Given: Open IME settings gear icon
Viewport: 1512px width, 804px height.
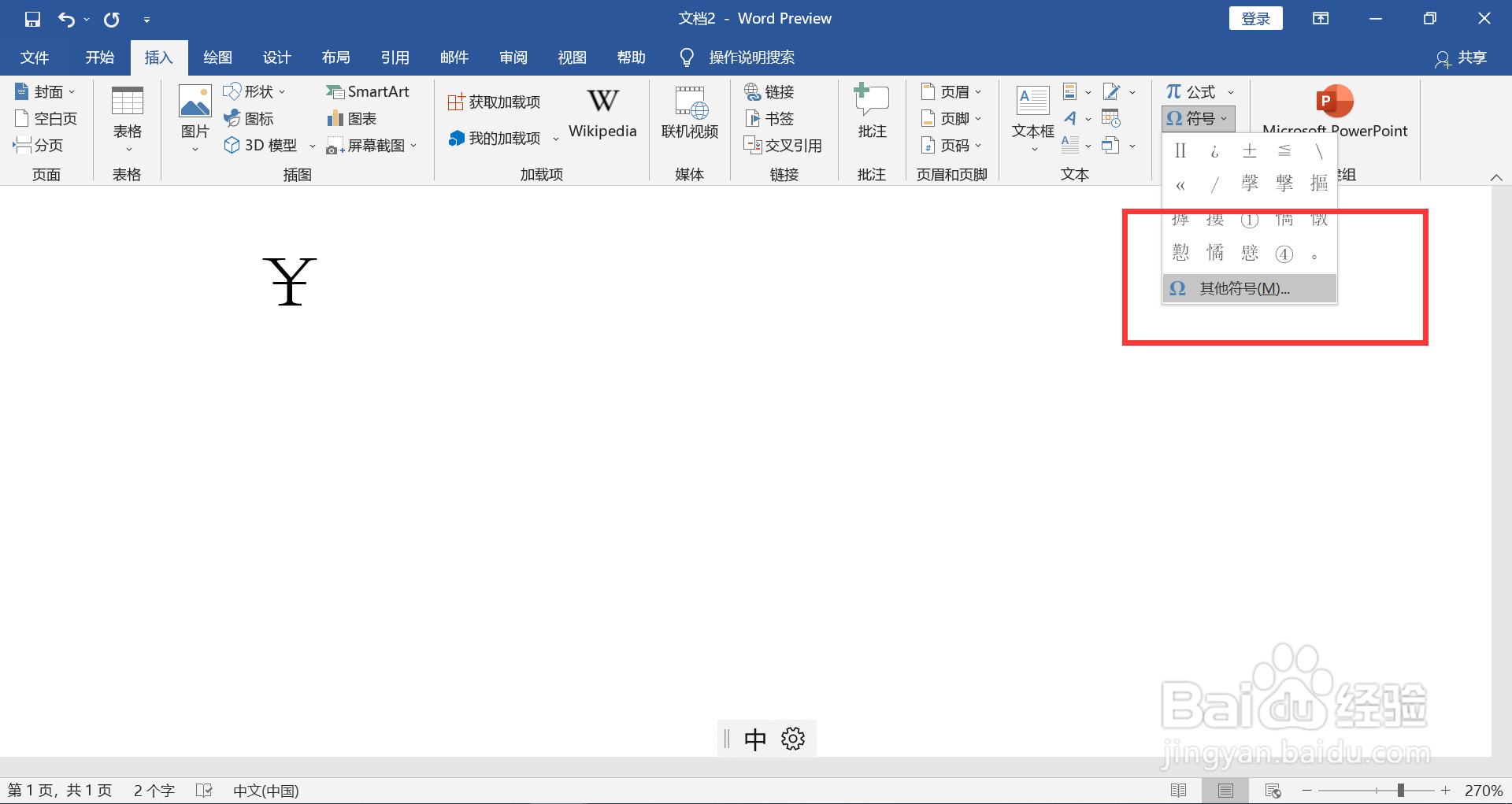Looking at the screenshot, I should pyautogui.click(x=793, y=739).
